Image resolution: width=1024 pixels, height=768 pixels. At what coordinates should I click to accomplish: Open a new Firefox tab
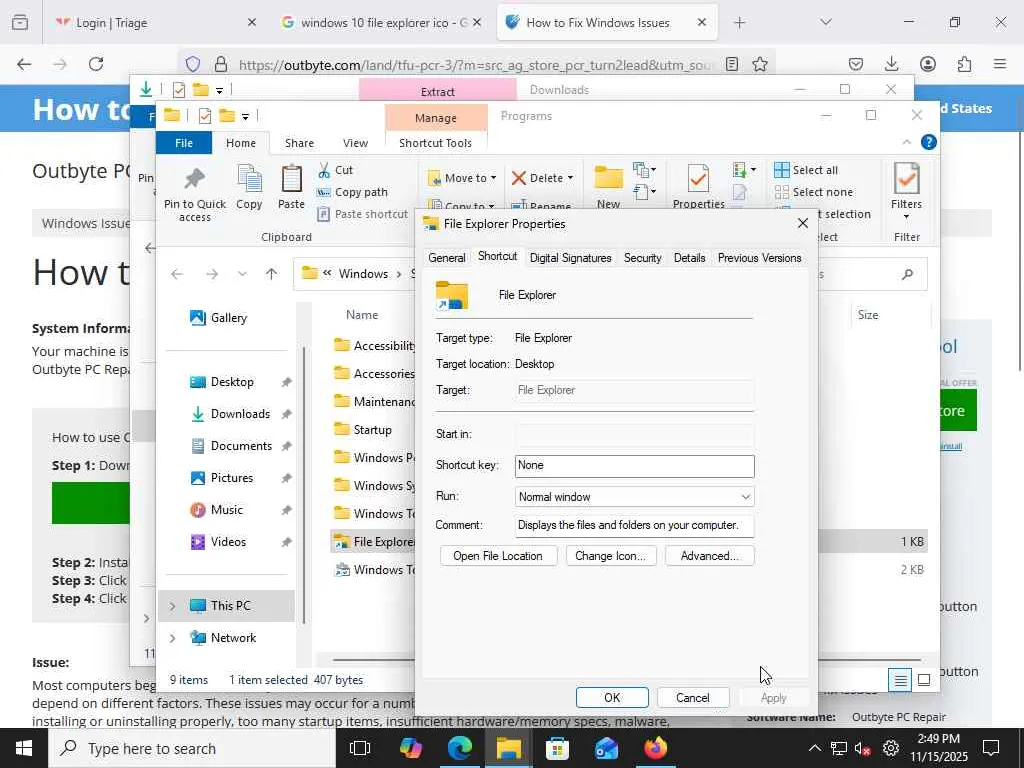click(x=739, y=23)
